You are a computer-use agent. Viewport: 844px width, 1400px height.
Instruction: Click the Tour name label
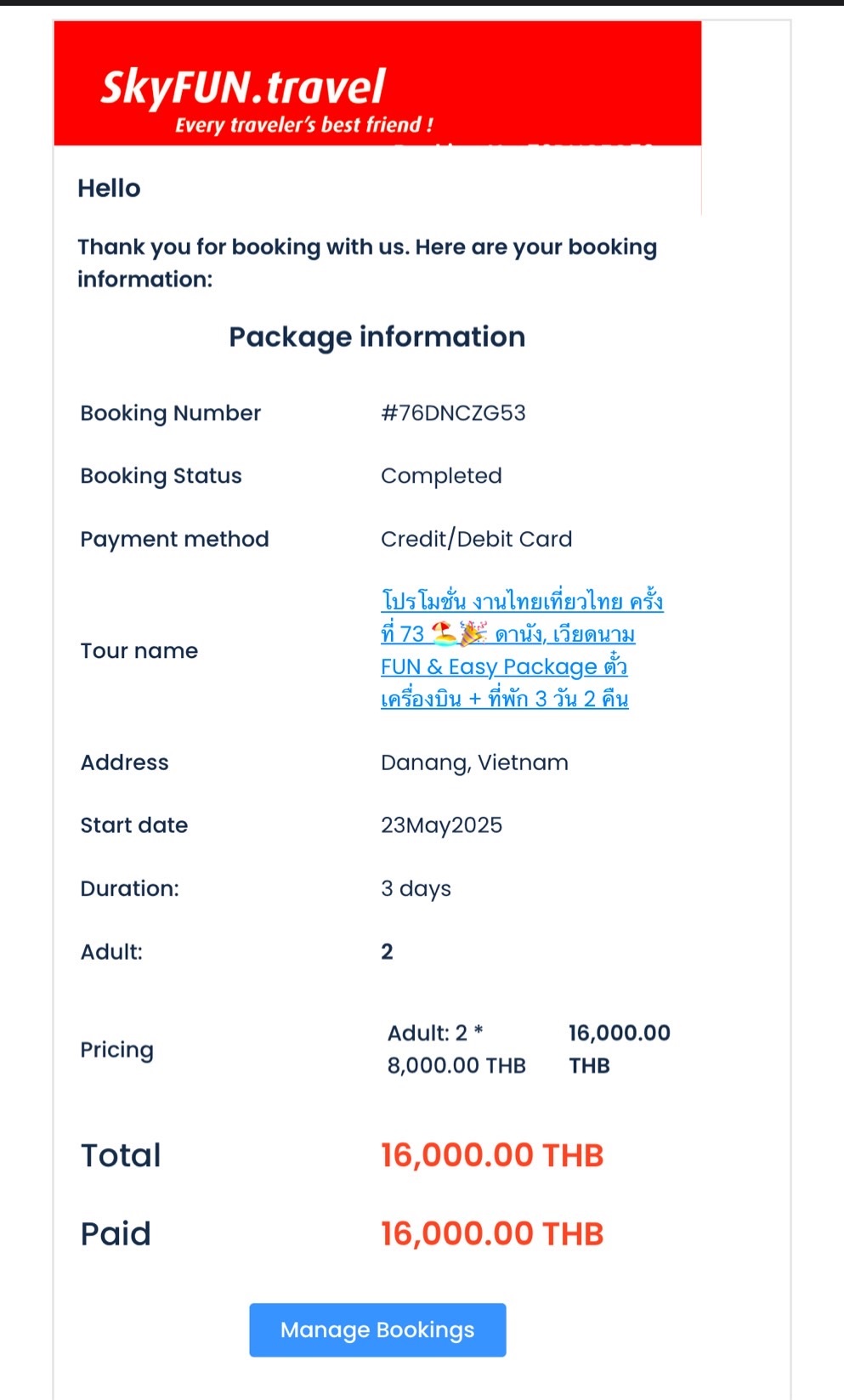click(x=139, y=650)
